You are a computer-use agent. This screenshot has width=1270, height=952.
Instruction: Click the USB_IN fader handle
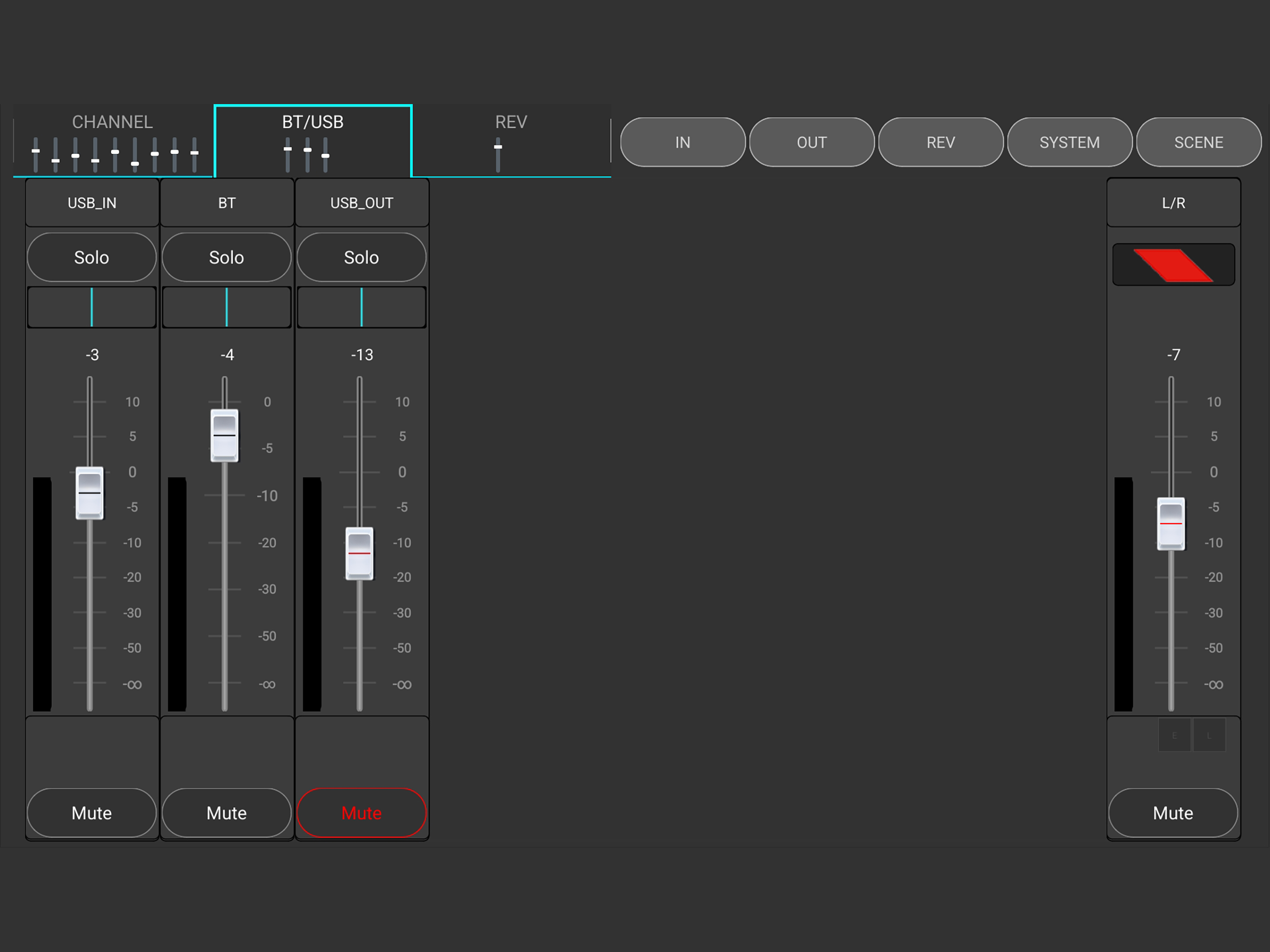click(x=90, y=493)
